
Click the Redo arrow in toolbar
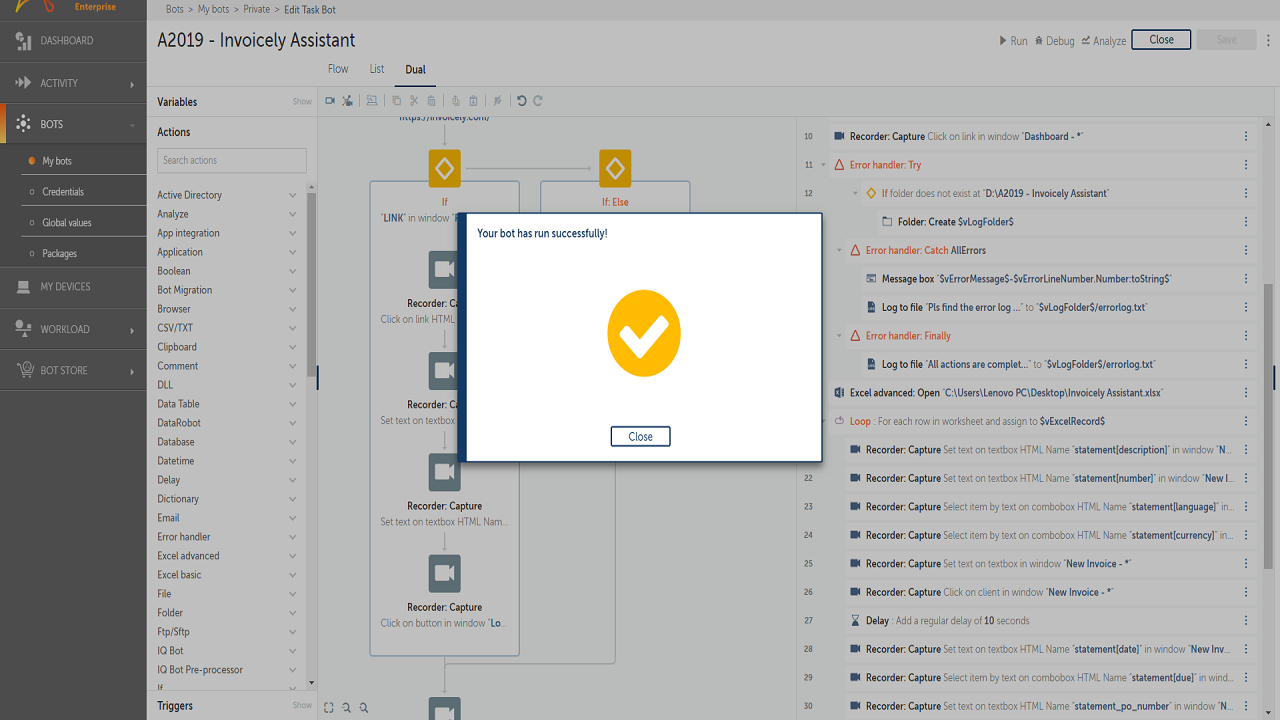pyautogui.click(x=538, y=101)
